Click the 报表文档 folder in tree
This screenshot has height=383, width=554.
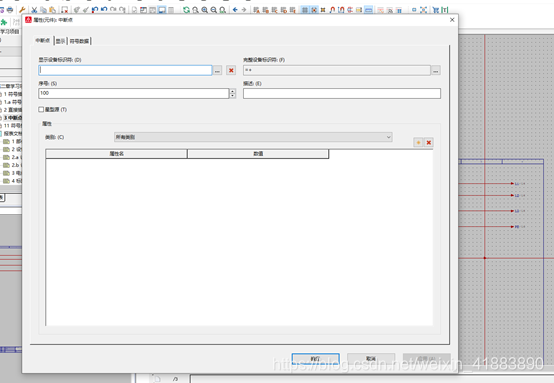point(12,134)
